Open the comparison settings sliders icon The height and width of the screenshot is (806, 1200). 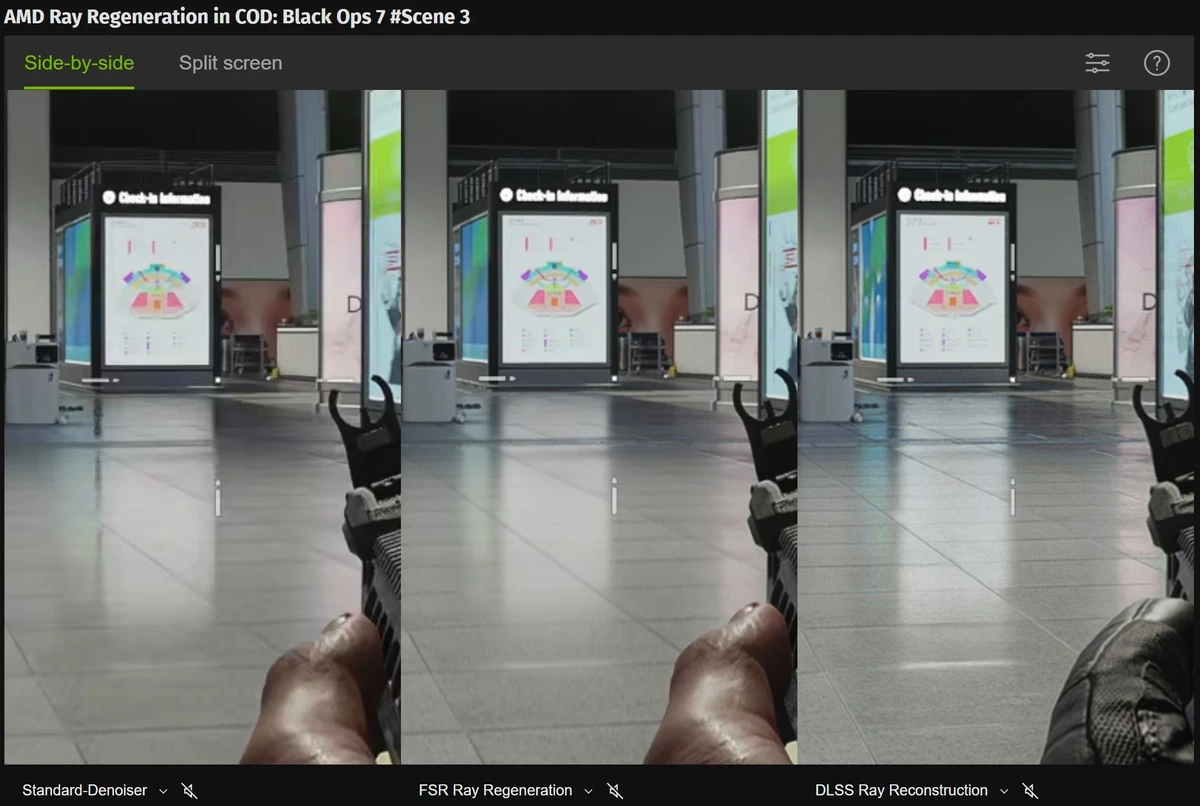[x=1097, y=62]
